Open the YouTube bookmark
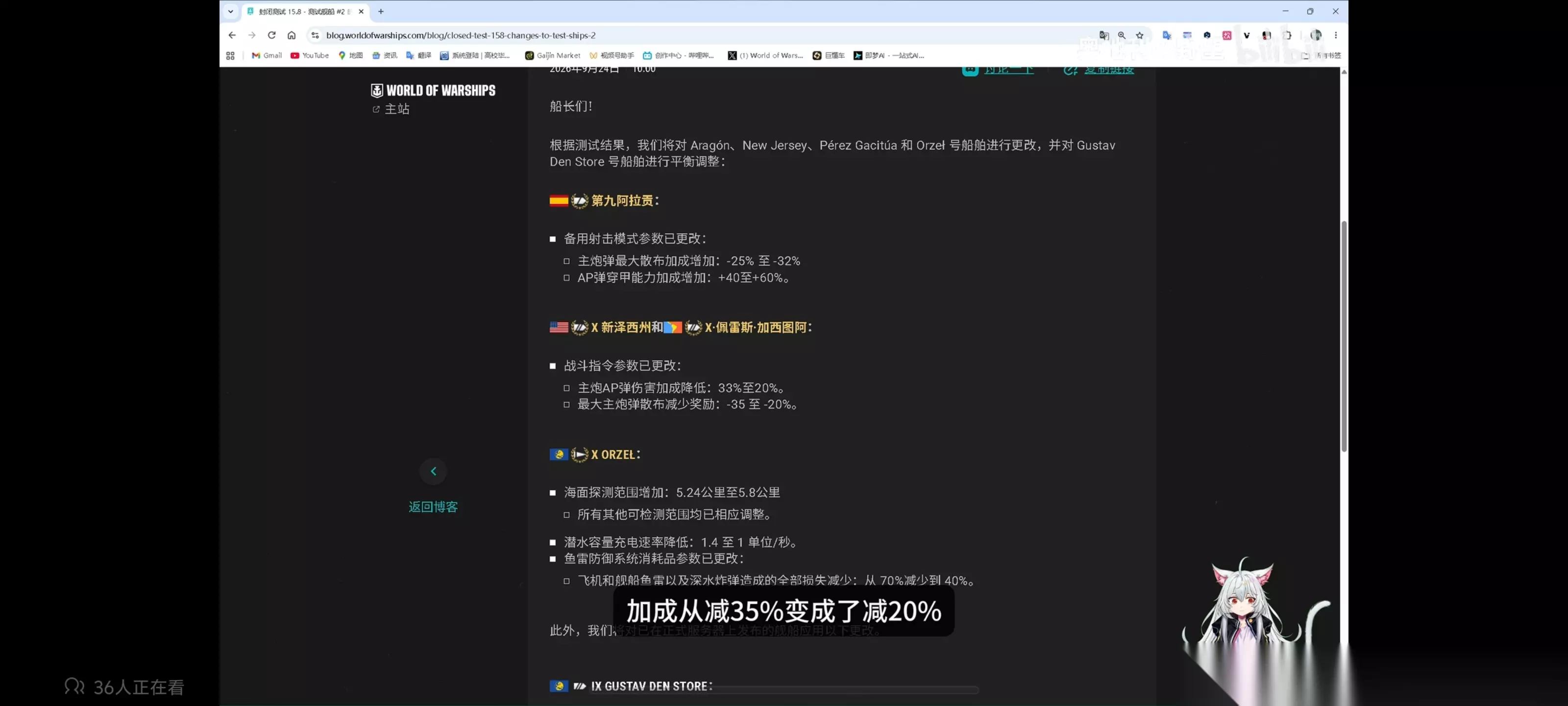Image resolution: width=1568 pixels, height=706 pixels. [x=309, y=55]
